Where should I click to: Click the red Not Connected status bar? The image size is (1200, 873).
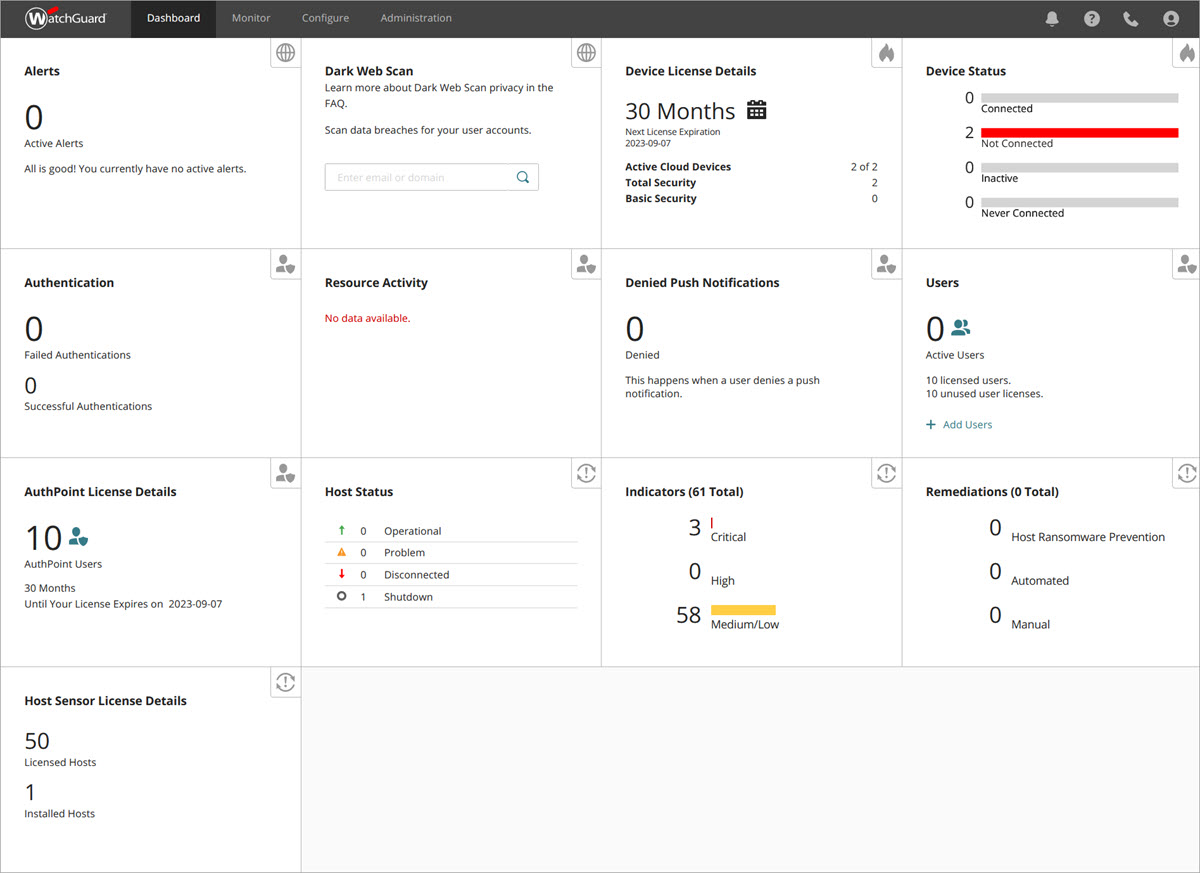pos(1079,131)
